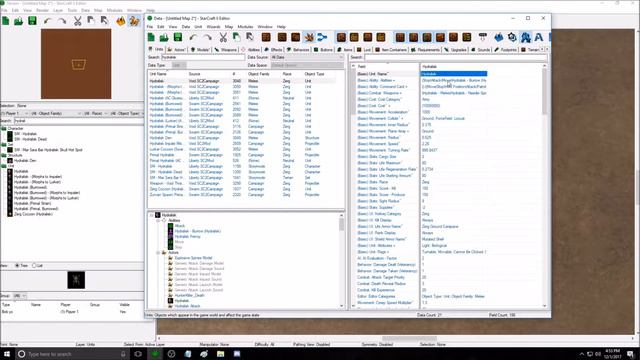
Task: Switch to Upgrades data tab
Action: pyautogui.click(x=456, y=50)
